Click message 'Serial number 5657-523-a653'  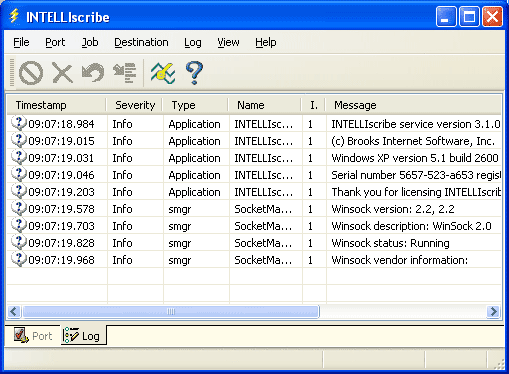(x=402, y=175)
